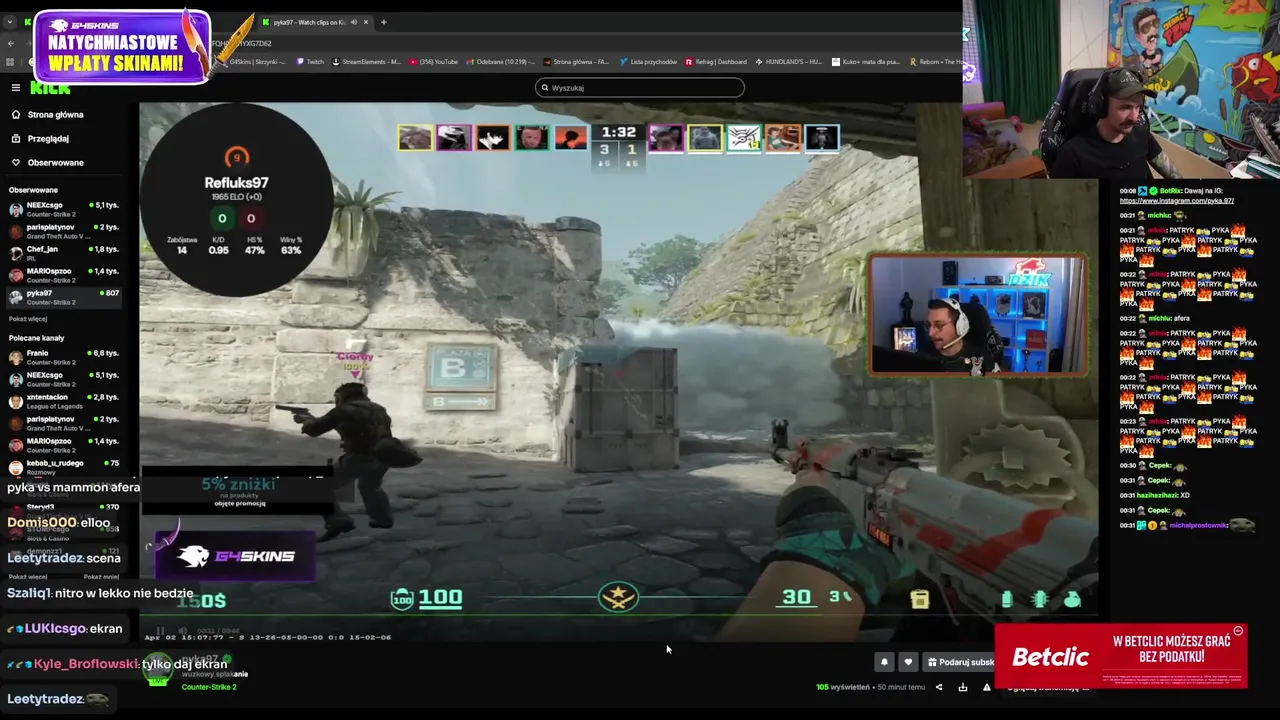Screen dimensions: 1280x720
Task: Open Franio recommended channel
Action: click(65, 357)
